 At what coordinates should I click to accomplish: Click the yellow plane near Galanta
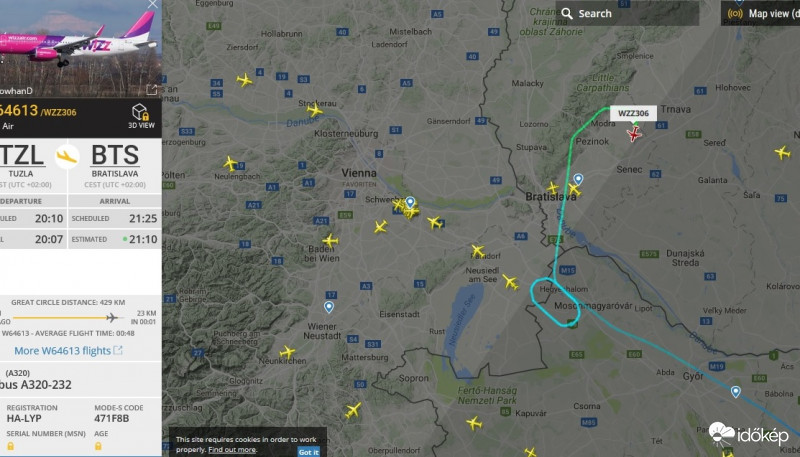pyautogui.click(x=782, y=152)
